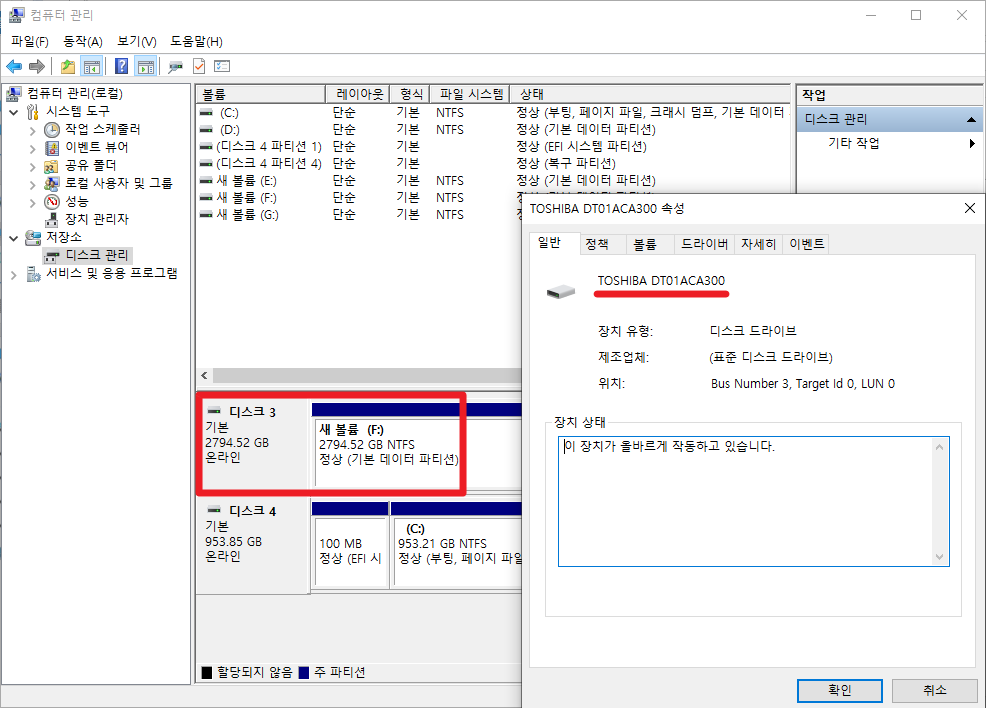Click the Back navigation arrow in toolbar
The image size is (986, 708).
[x=14, y=66]
